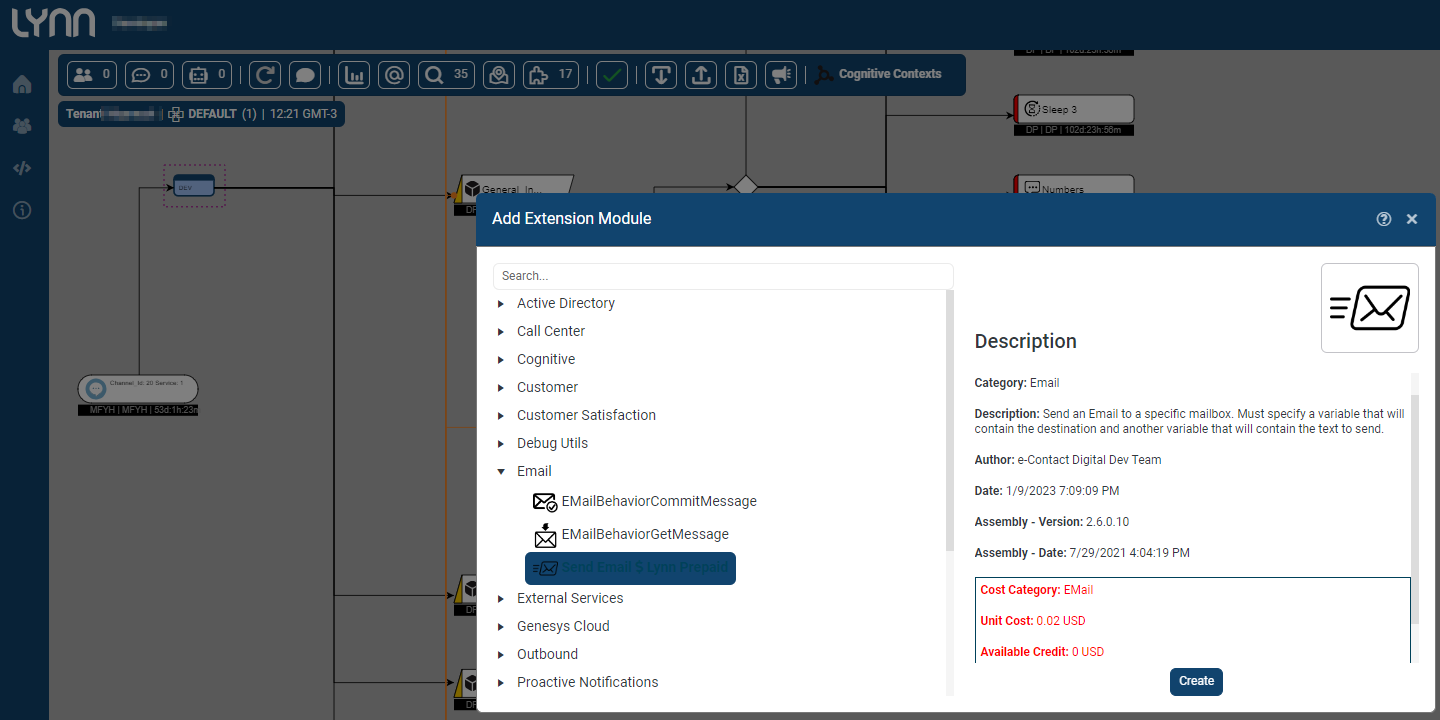Open the users counter button in toolbar
Image resolution: width=1440 pixels, height=720 pixels.
click(x=92, y=75)
